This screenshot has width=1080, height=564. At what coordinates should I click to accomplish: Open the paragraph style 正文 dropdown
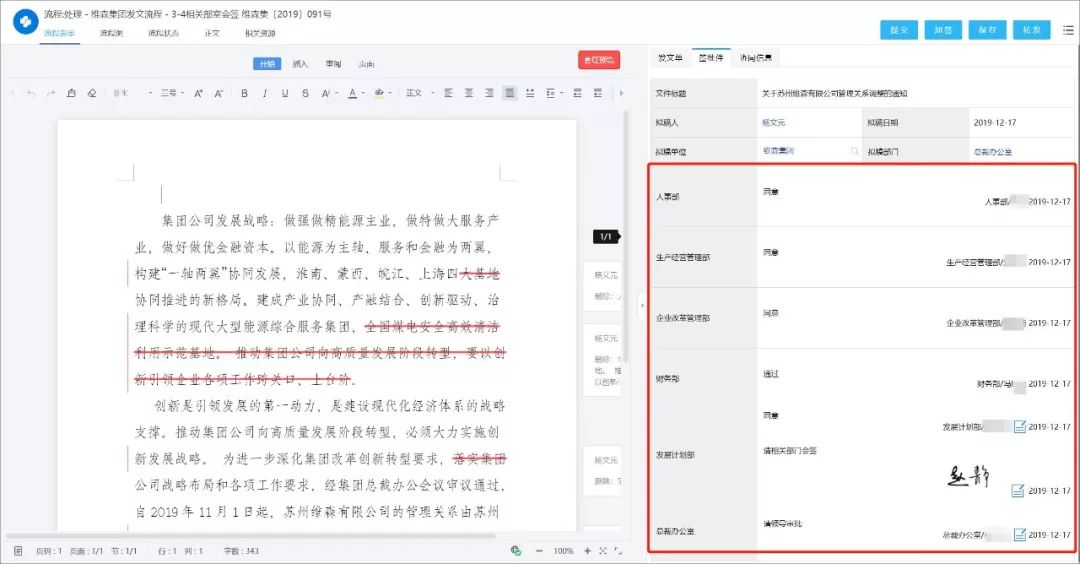[x=420, y=93]
